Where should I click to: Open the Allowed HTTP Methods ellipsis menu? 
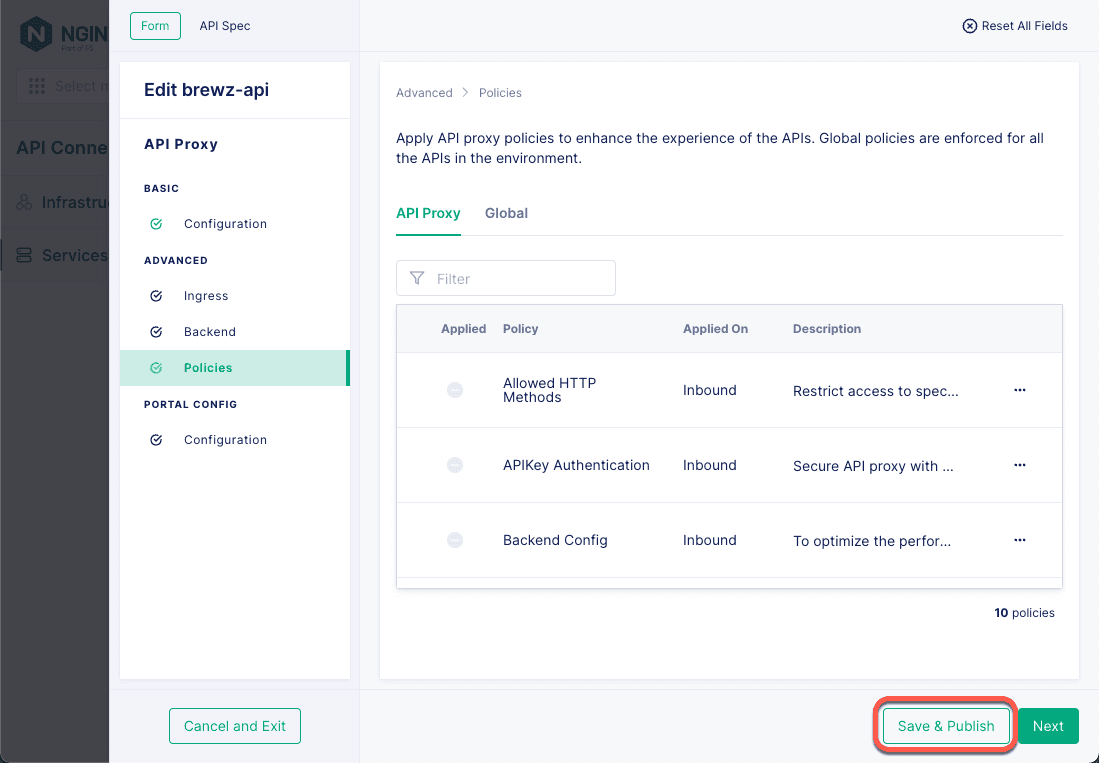tap(1019, 390)
